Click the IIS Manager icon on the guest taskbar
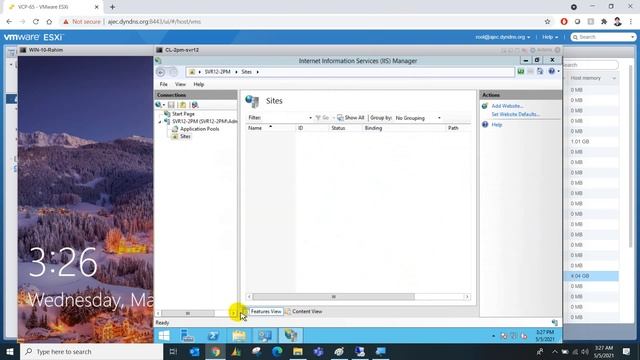The height and width of the screenshot is (360, 640). click(x=290, y=336)
